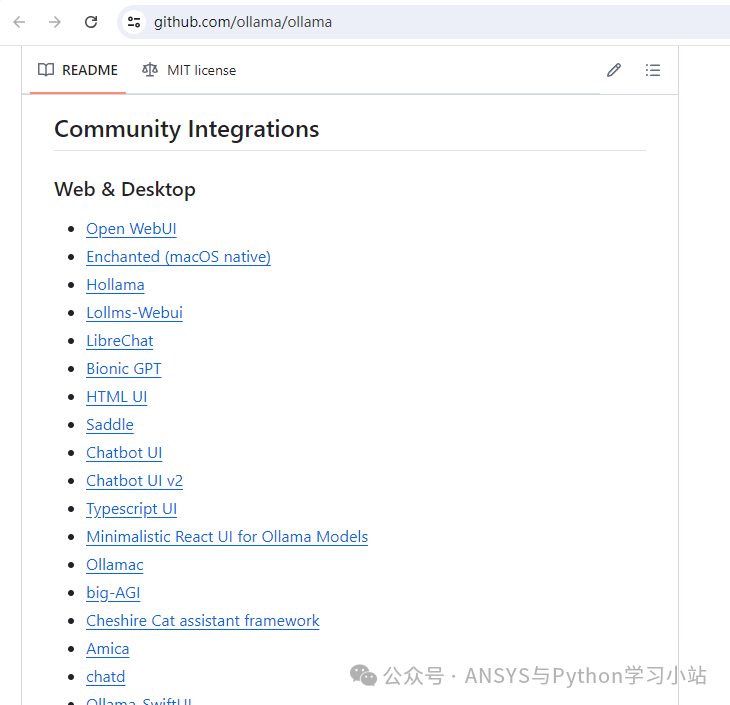Click the Chatbot UI link
This screenshot has height=705, width=730.
pos(124,453)
